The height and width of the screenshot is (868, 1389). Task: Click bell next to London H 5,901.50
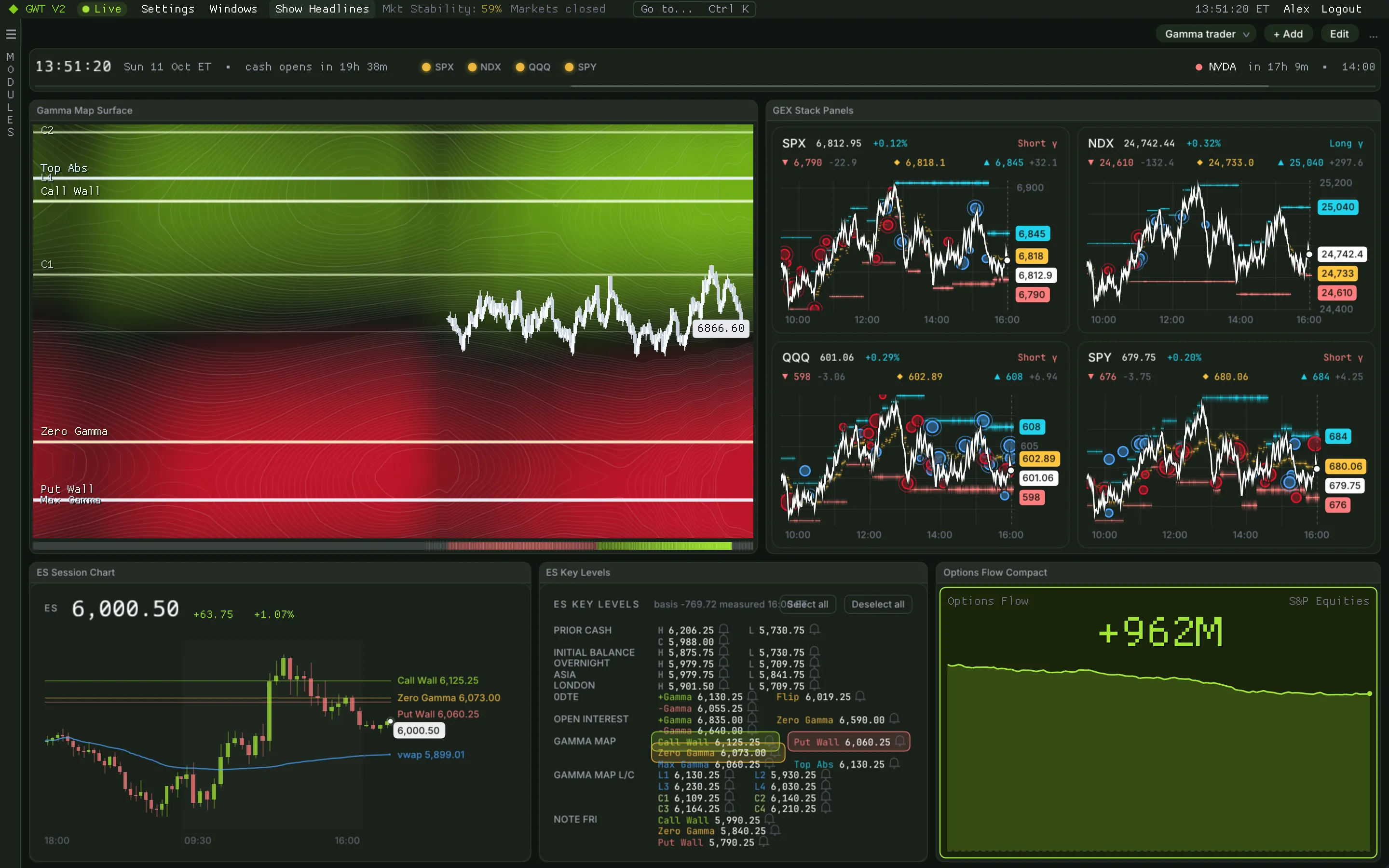[724, 685]
